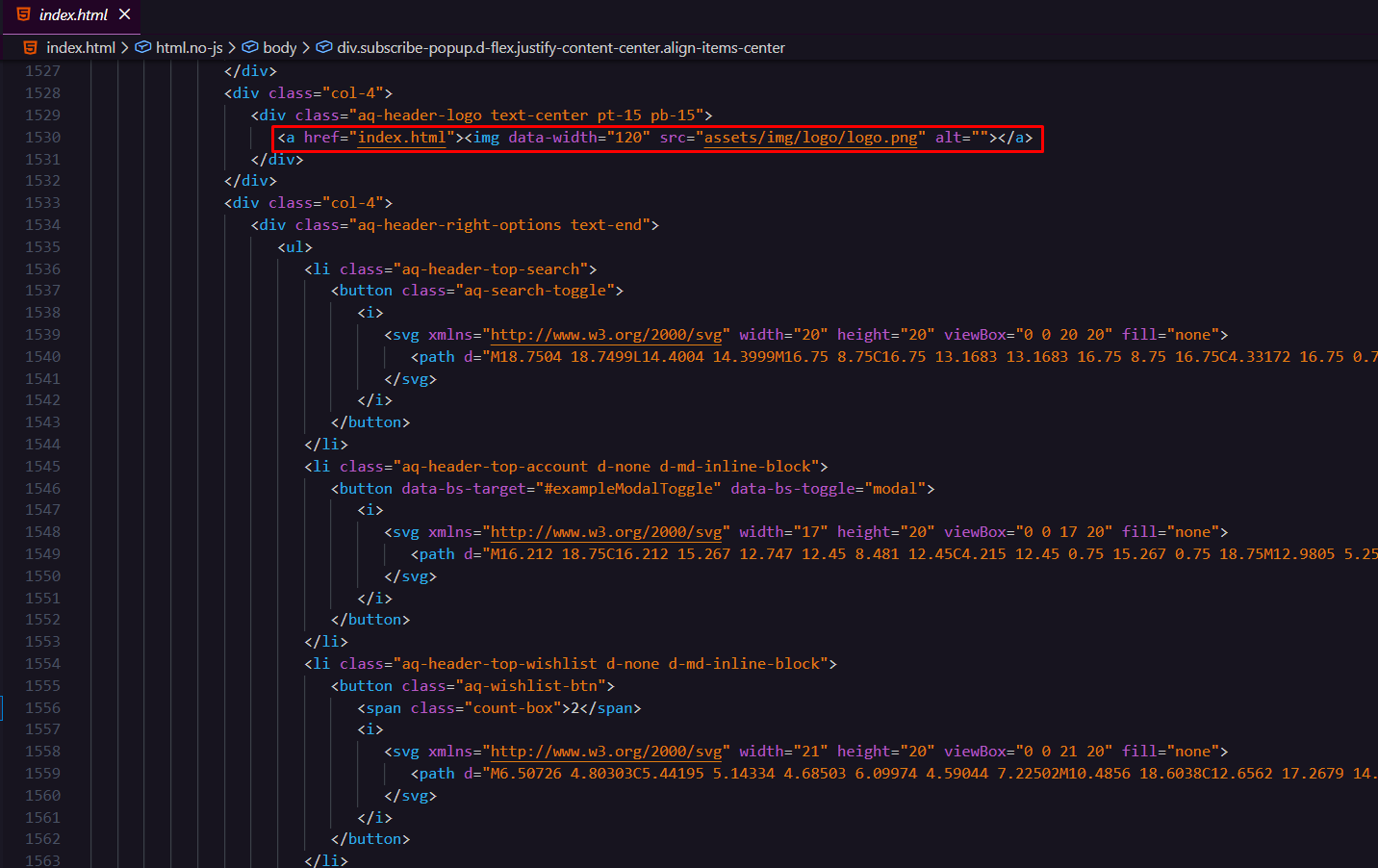Screen dimensions: 1378x868
Task: Open the div.subscribe-popup breadcrumb segment
Action: pyautogui.click(x=560, y=47)
